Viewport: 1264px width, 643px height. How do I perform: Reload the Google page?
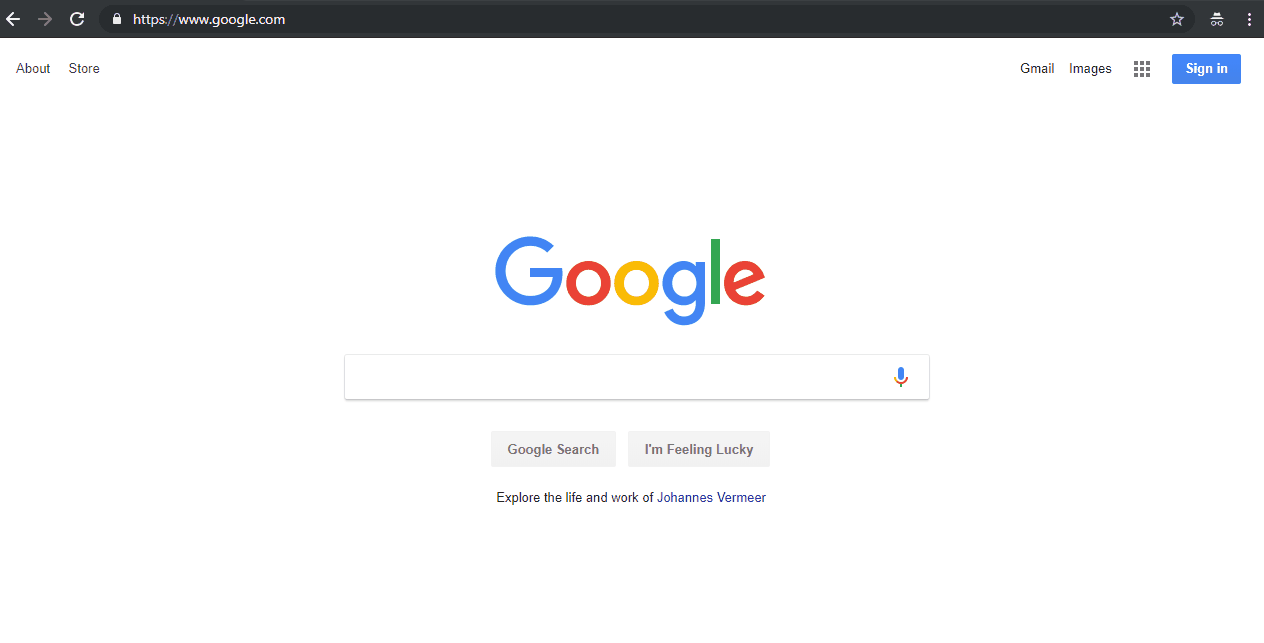pos(77,19)
